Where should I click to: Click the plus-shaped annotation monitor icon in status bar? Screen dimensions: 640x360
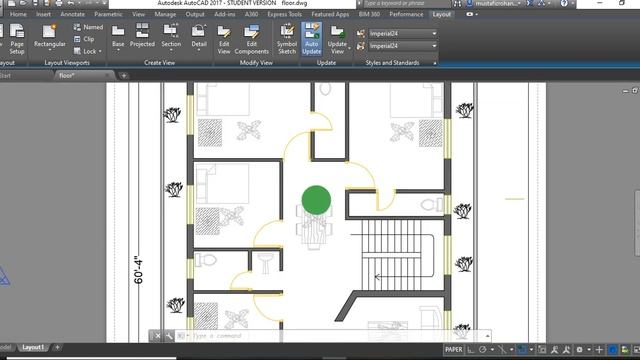tap(599, 349)
